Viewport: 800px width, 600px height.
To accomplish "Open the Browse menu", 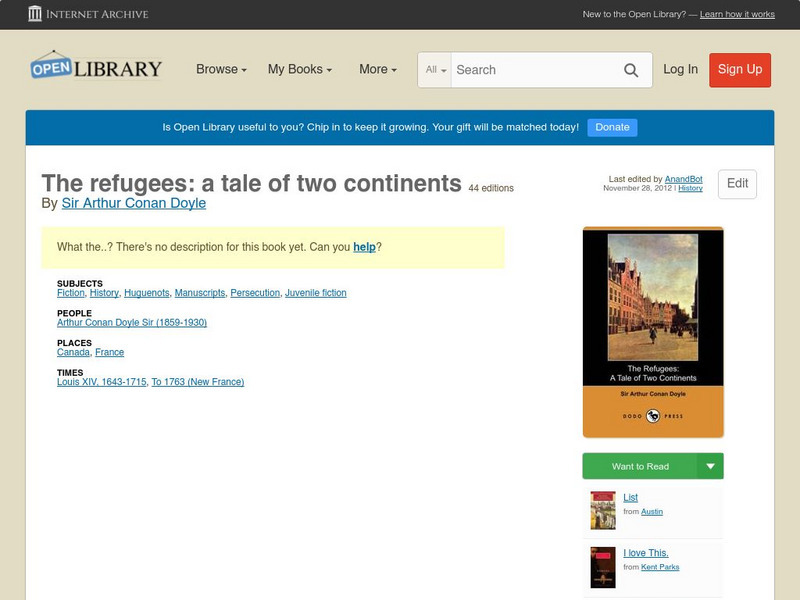I will pos(218,70).
